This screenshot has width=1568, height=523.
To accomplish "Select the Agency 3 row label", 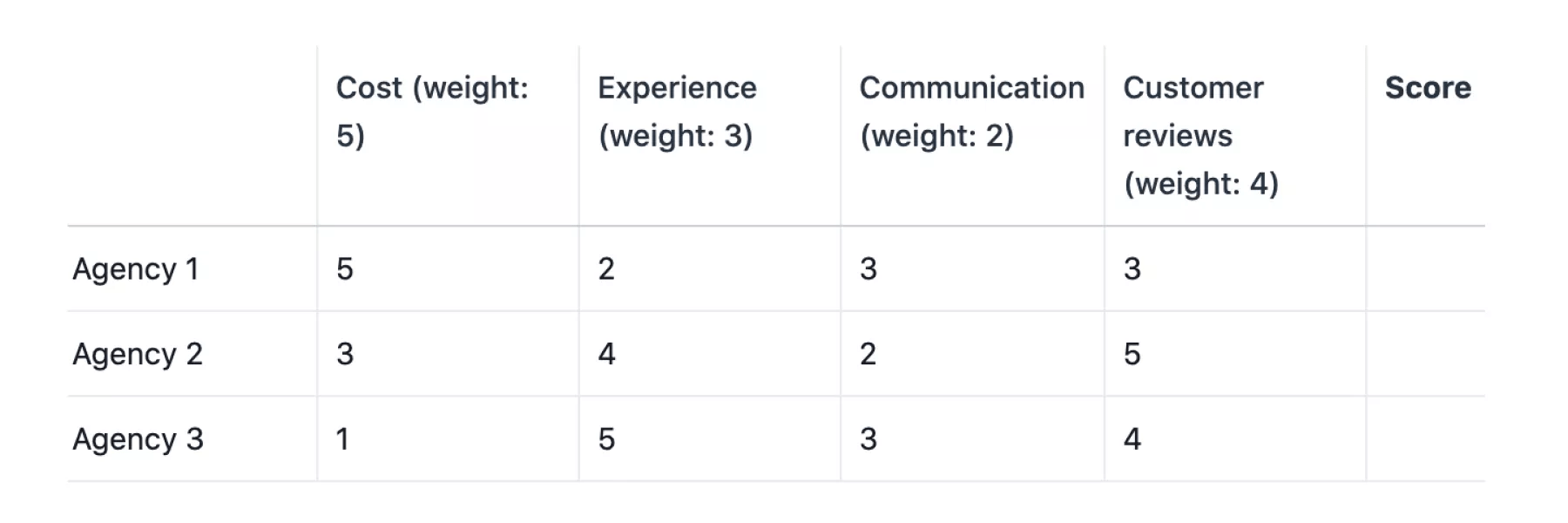I will tap(138, 439).
